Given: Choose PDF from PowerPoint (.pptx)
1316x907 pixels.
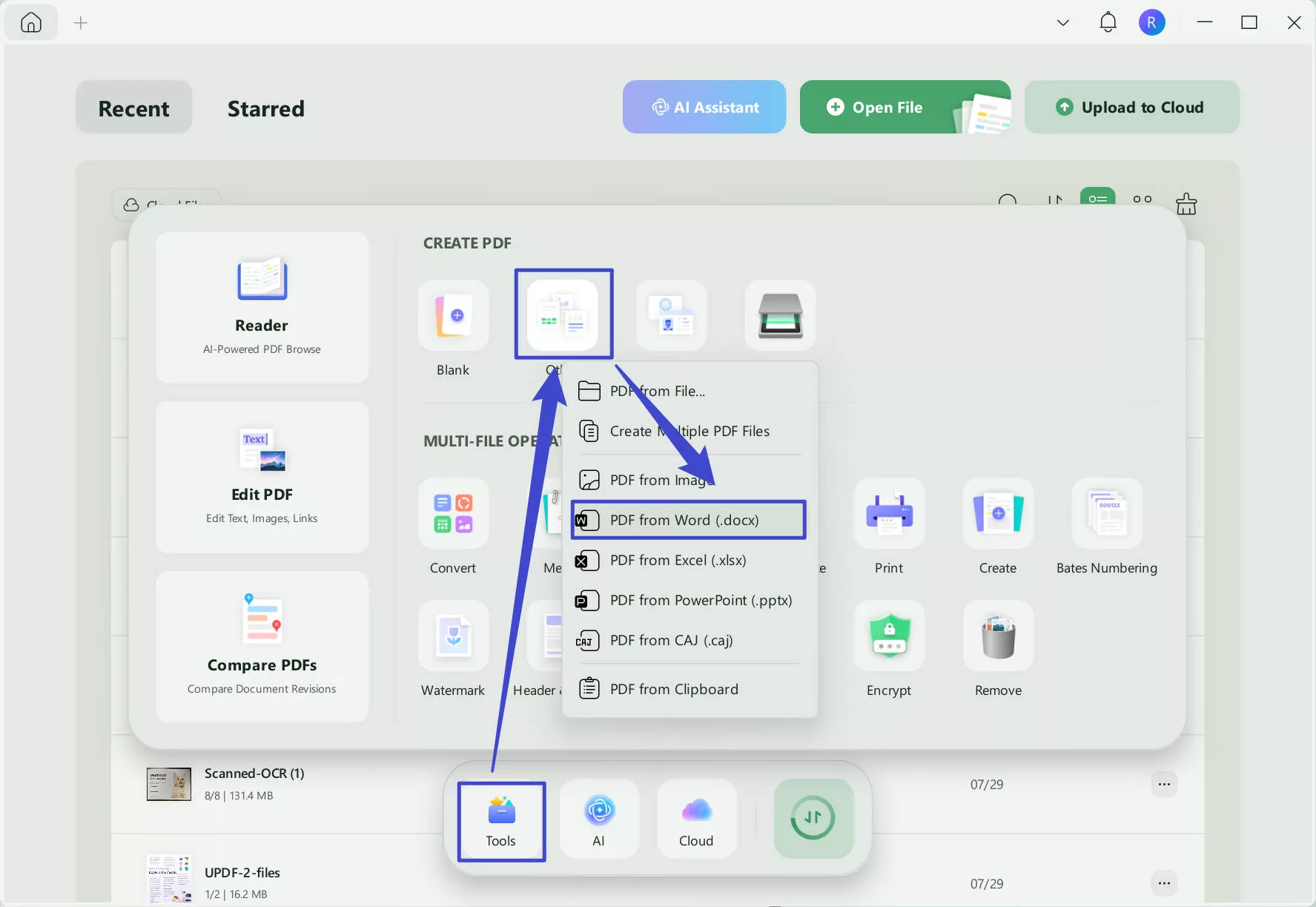Looking at the screenshot, I should point(690,600).
